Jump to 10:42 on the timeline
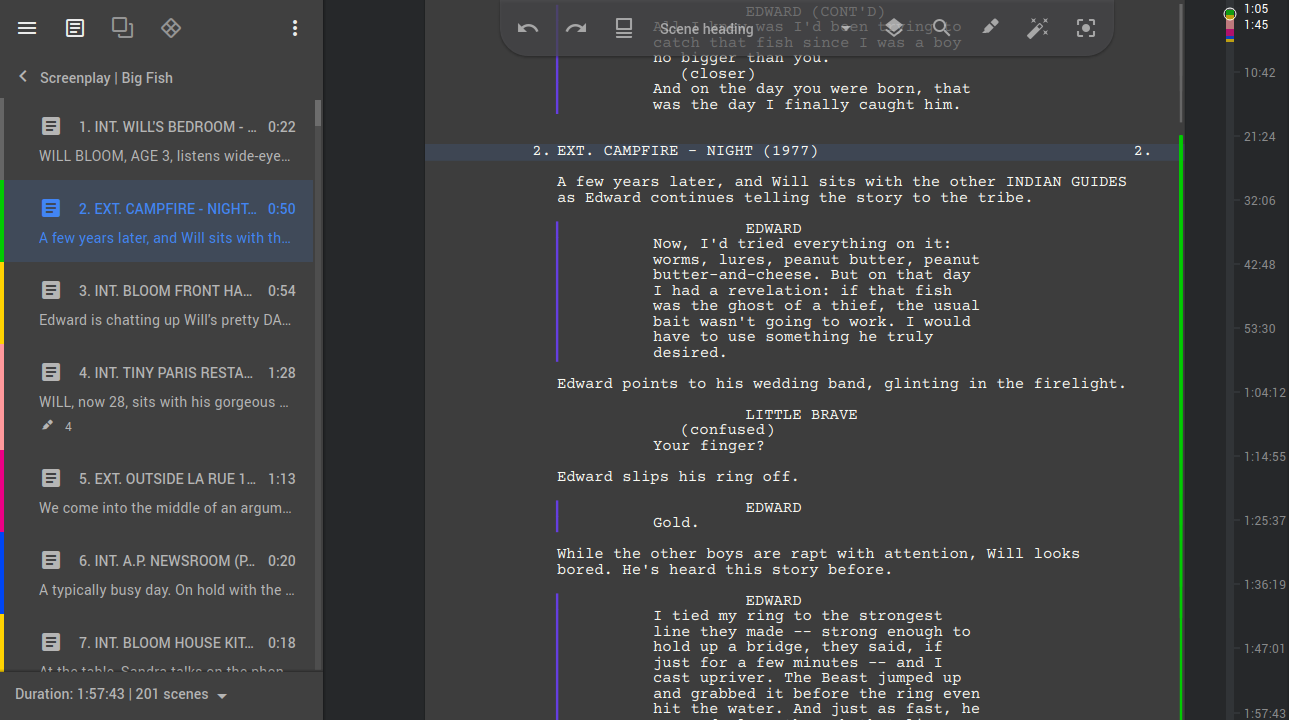 pyautogui.click(x=1259, y=73)
